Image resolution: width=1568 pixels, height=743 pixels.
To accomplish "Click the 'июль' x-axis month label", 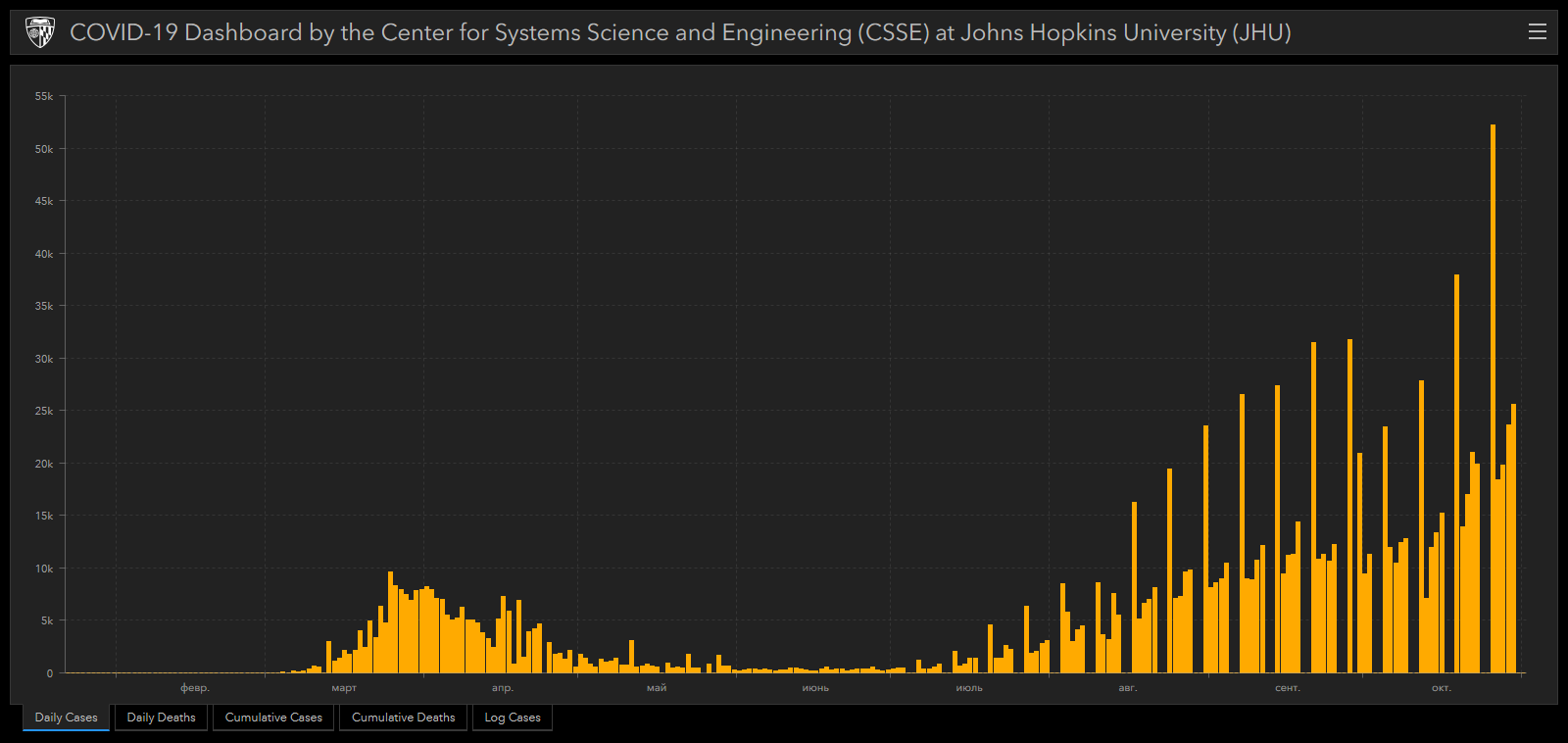I will (x=969, y=688).
